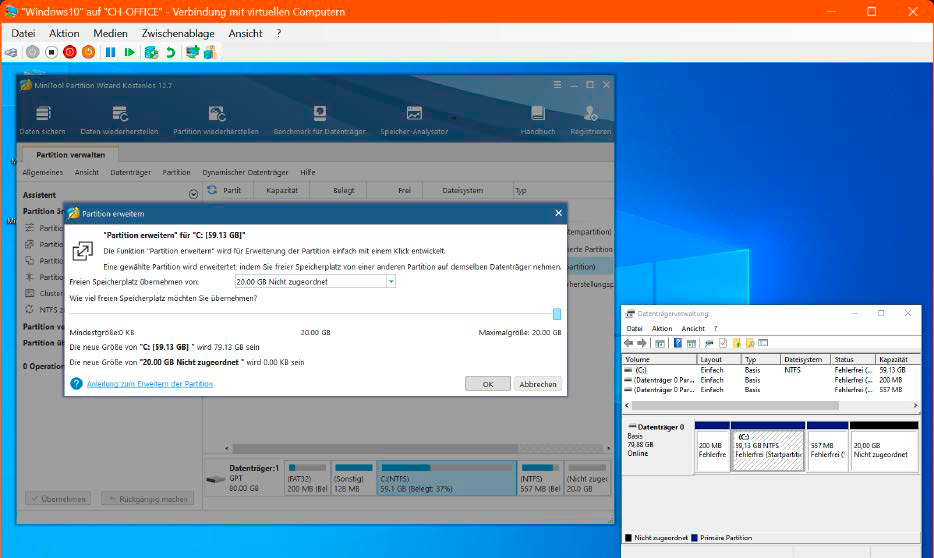Open Daten sichern in MiniTool toolbar
The width and height of the screenshot is (934, 558).
pos(42,120)
